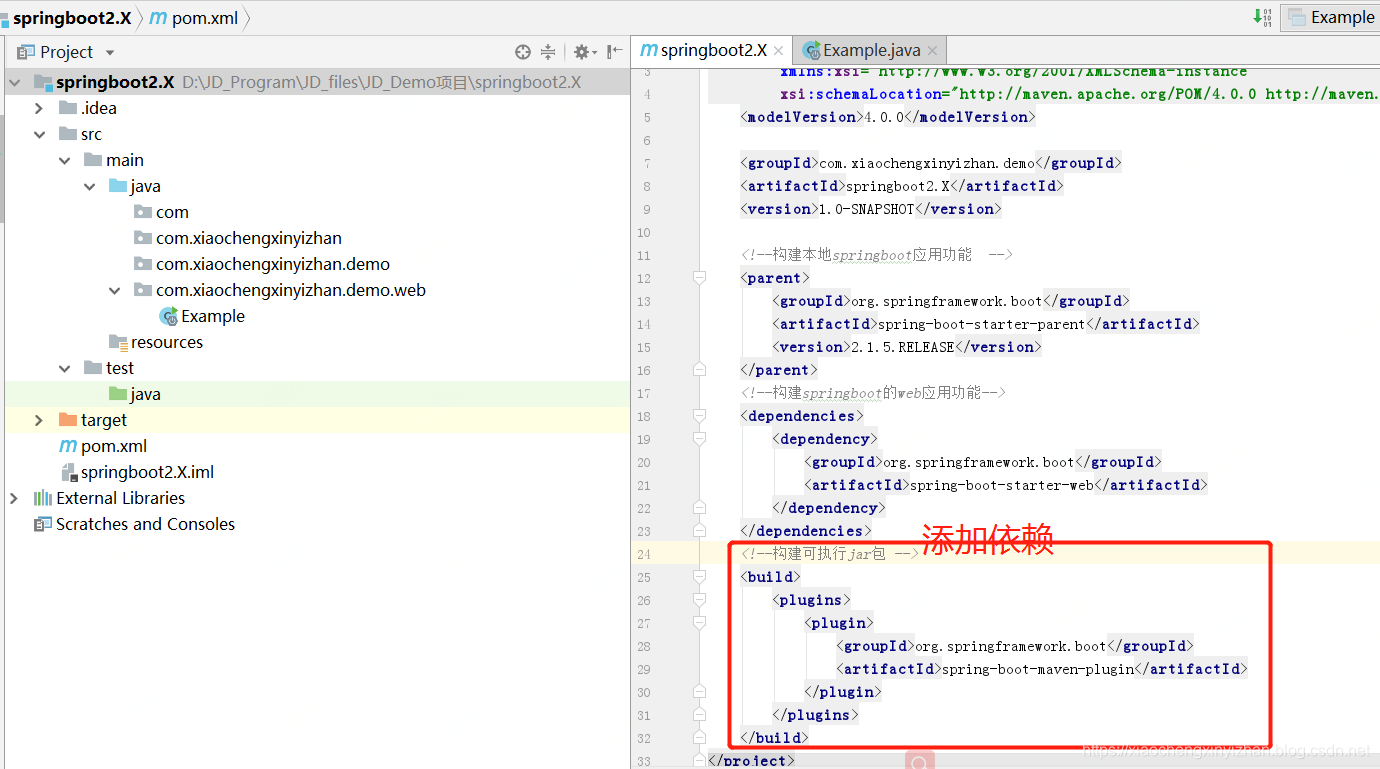Click the 1.0-SNAPSHOT version text
This screenshot has width=1380, height=769.
865,209
